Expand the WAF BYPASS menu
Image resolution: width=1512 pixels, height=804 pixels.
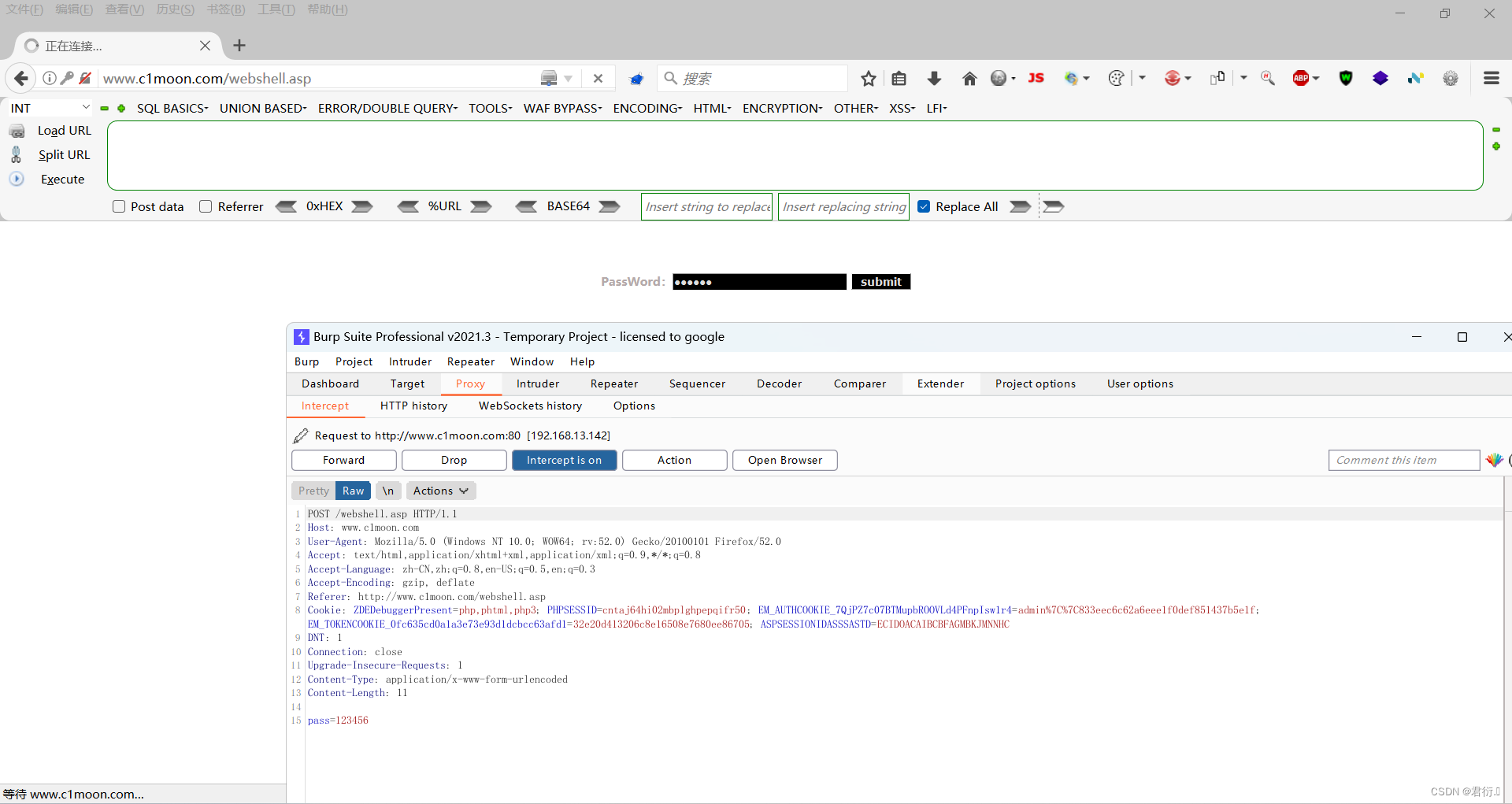(x=562, y=108)
